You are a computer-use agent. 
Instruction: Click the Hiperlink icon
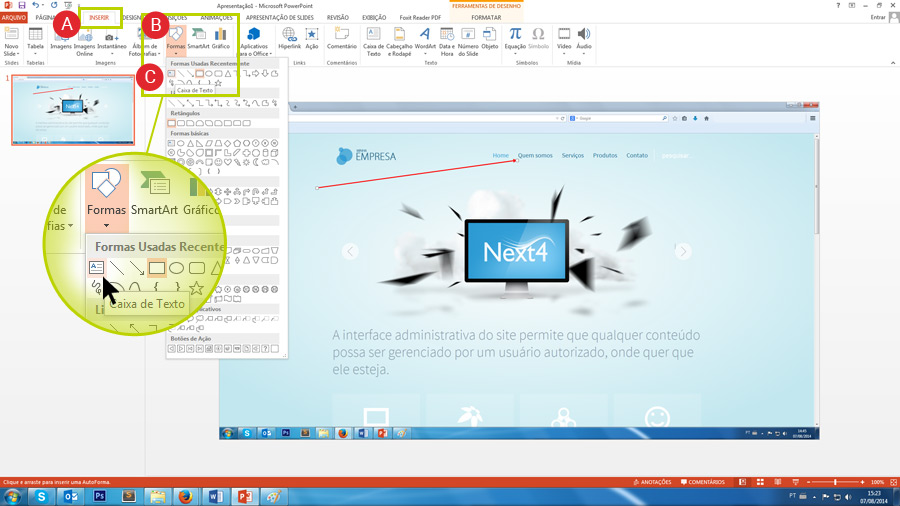290,37
